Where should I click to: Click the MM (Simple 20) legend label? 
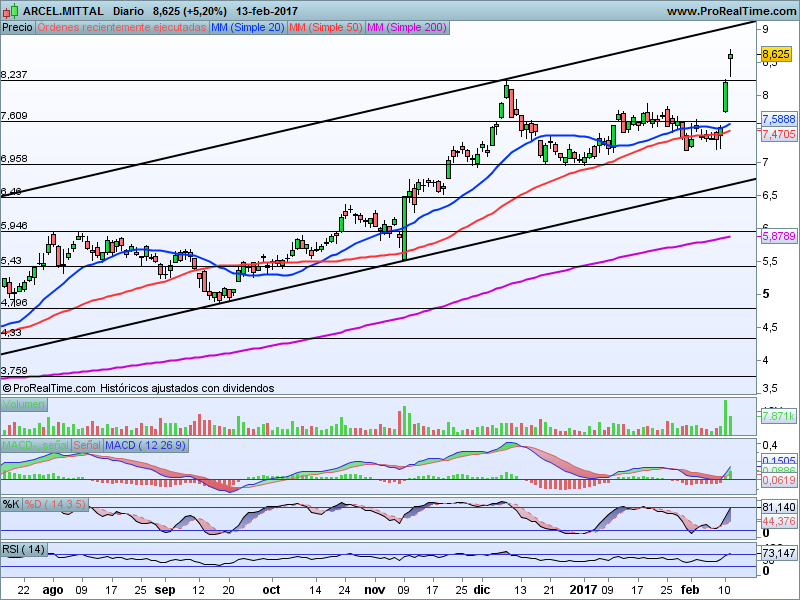248,28
